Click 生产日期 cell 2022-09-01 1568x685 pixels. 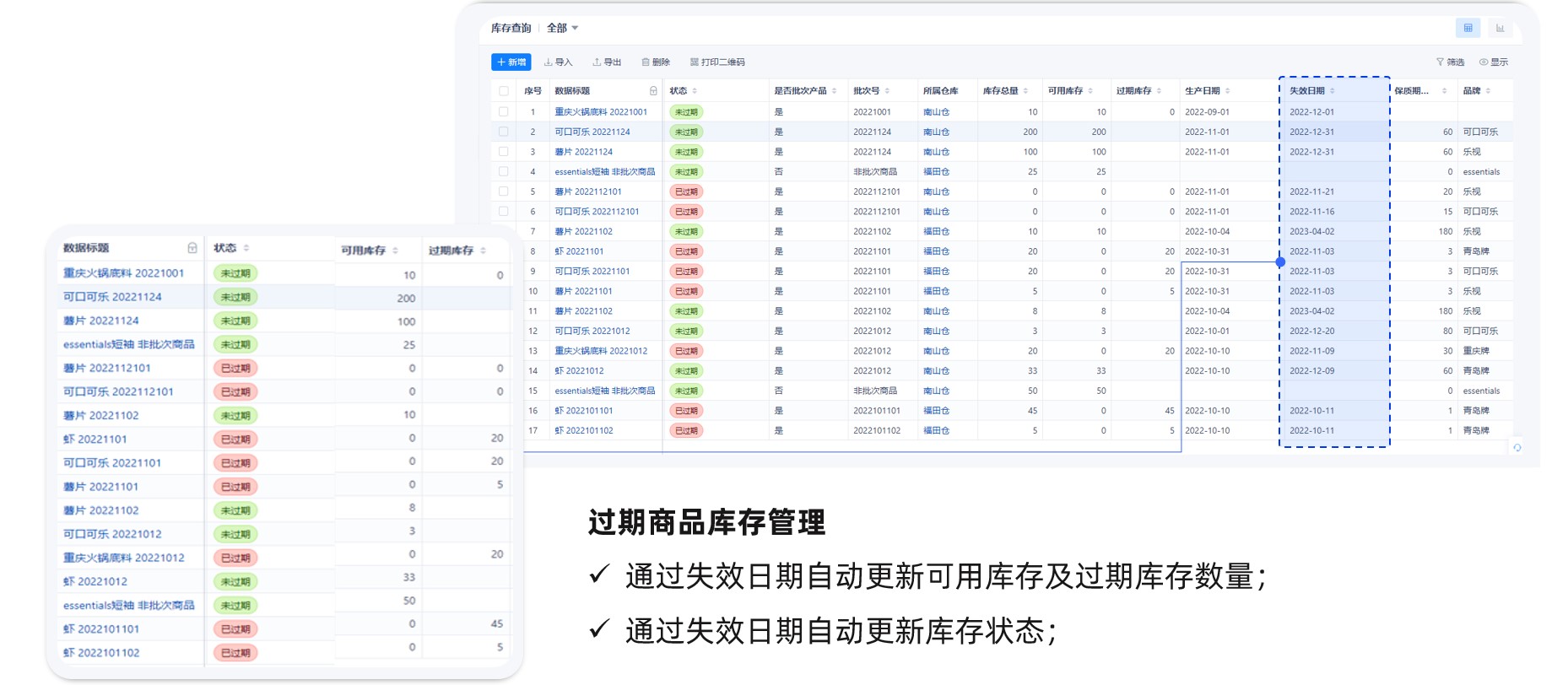[1207, 112]
